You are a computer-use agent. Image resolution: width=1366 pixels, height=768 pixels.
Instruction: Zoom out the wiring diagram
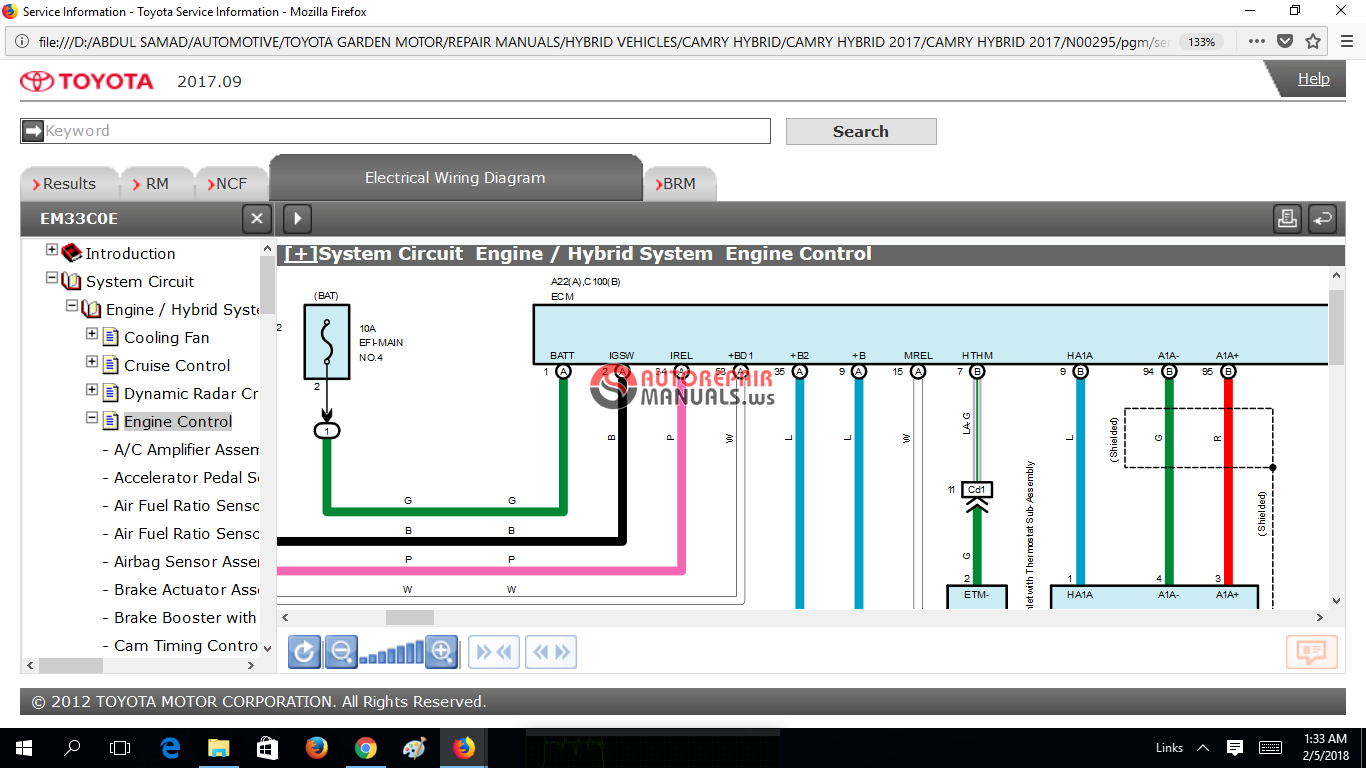(x=341, y=652)
